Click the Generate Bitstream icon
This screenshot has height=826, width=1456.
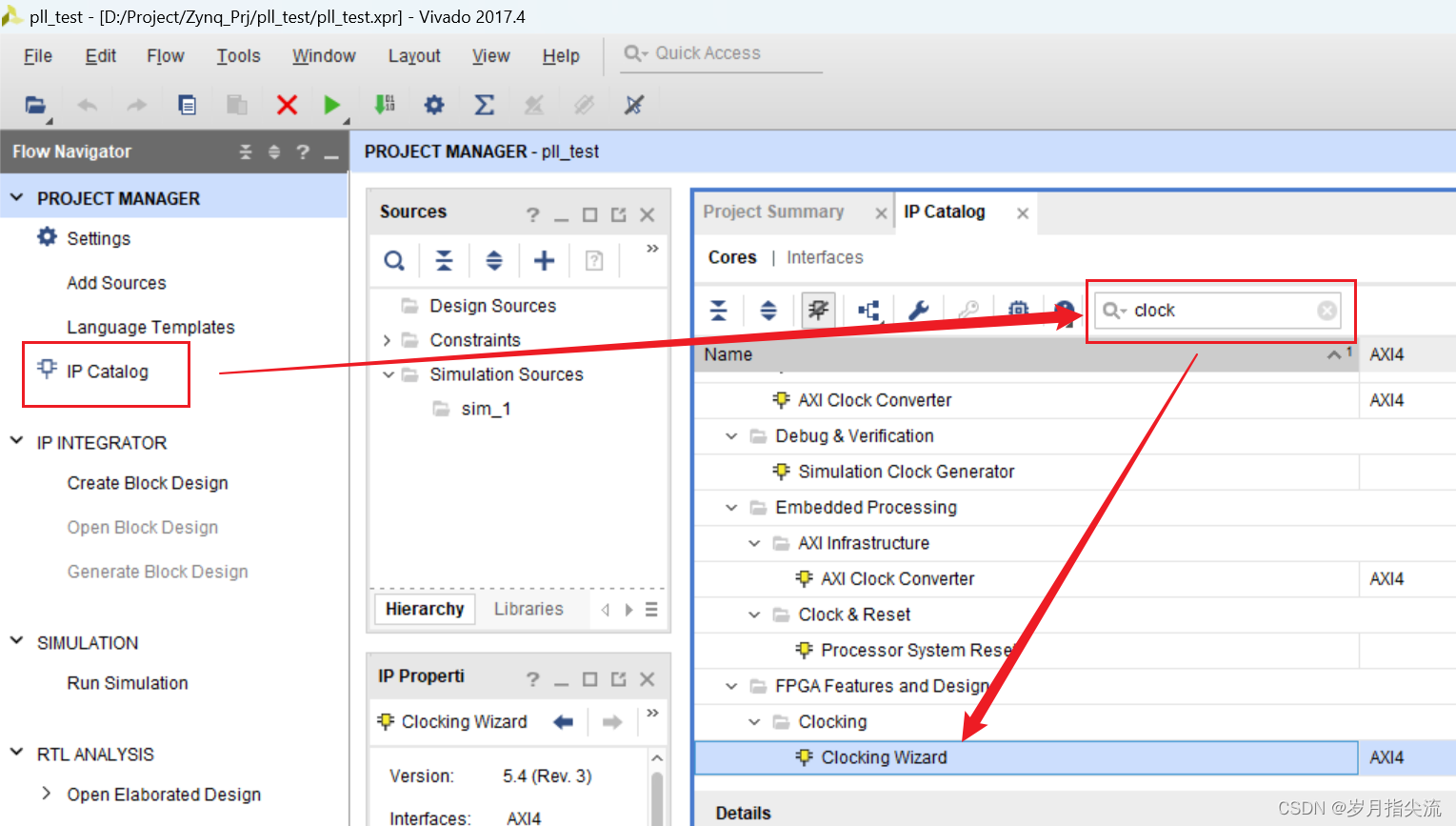click(x=385, y=104)
